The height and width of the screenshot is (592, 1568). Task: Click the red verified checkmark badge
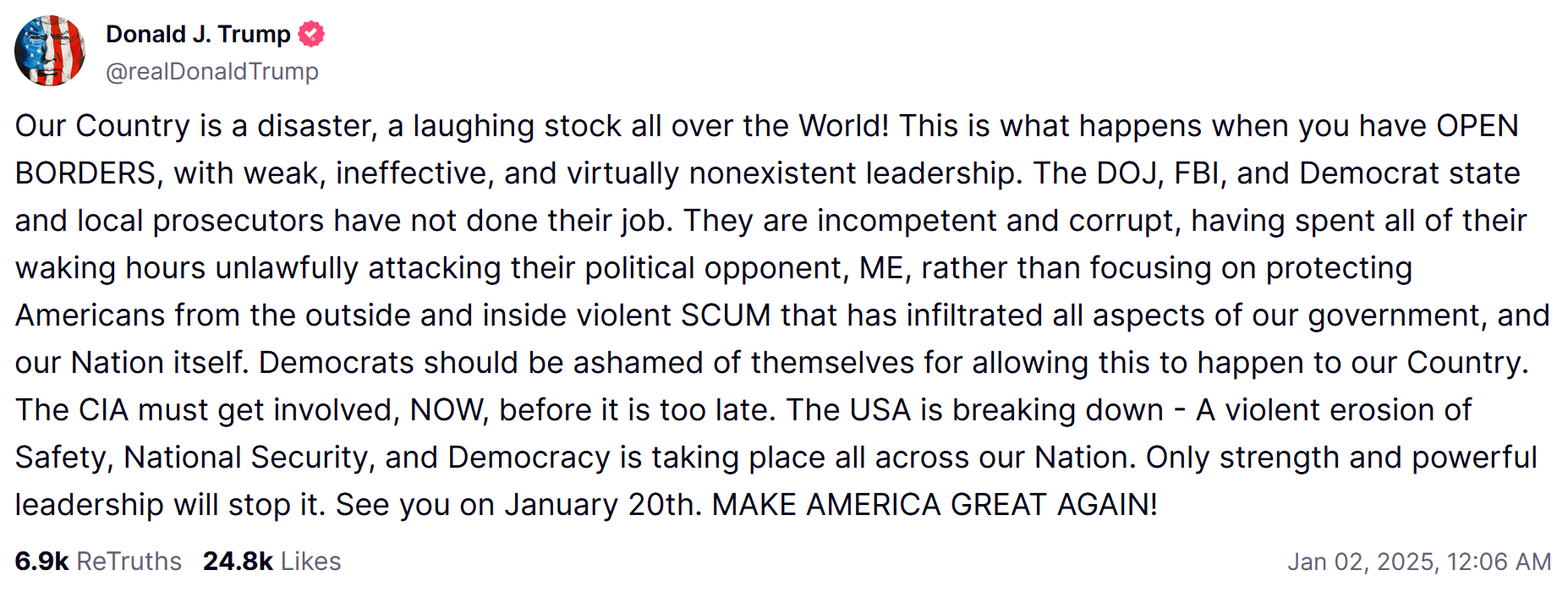click(311, 35)
